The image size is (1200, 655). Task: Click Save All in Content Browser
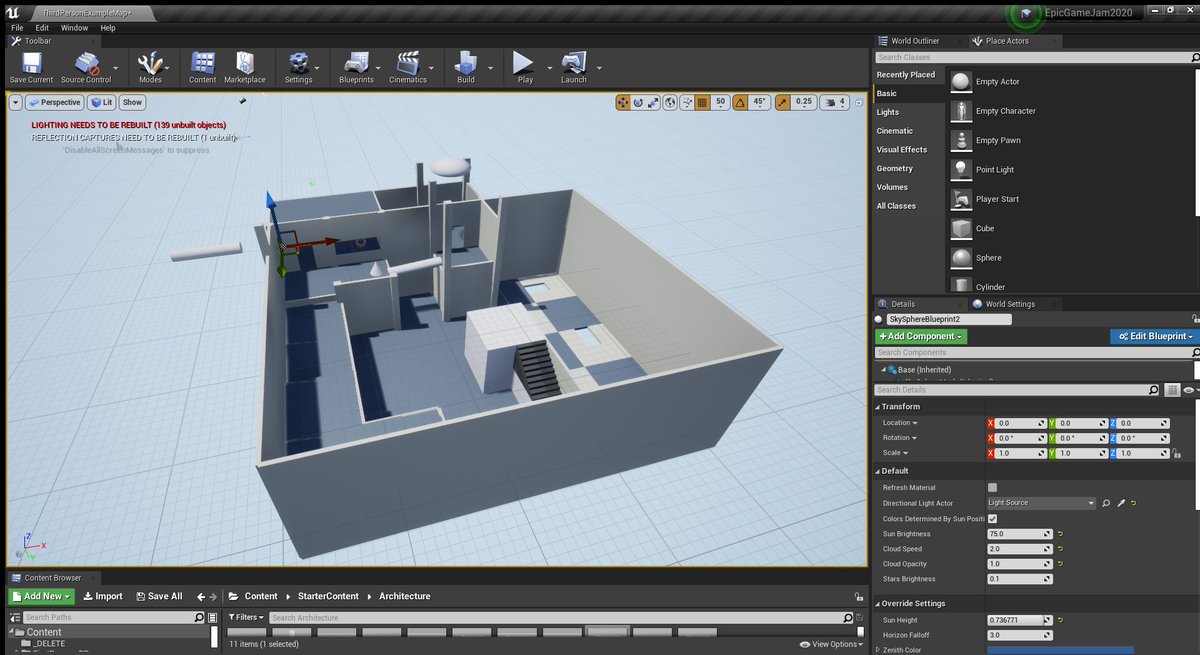[x=157, y=596]
